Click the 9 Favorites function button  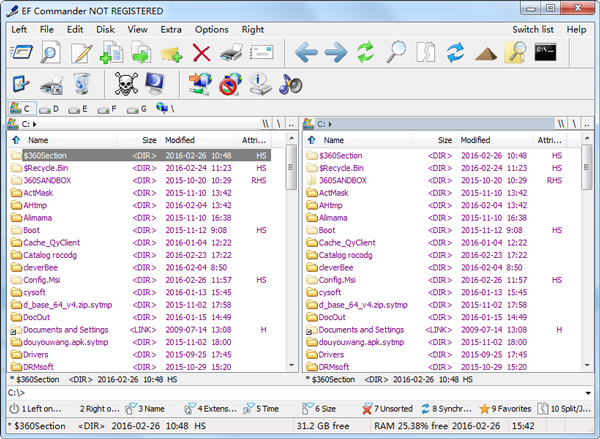[505, 409]
